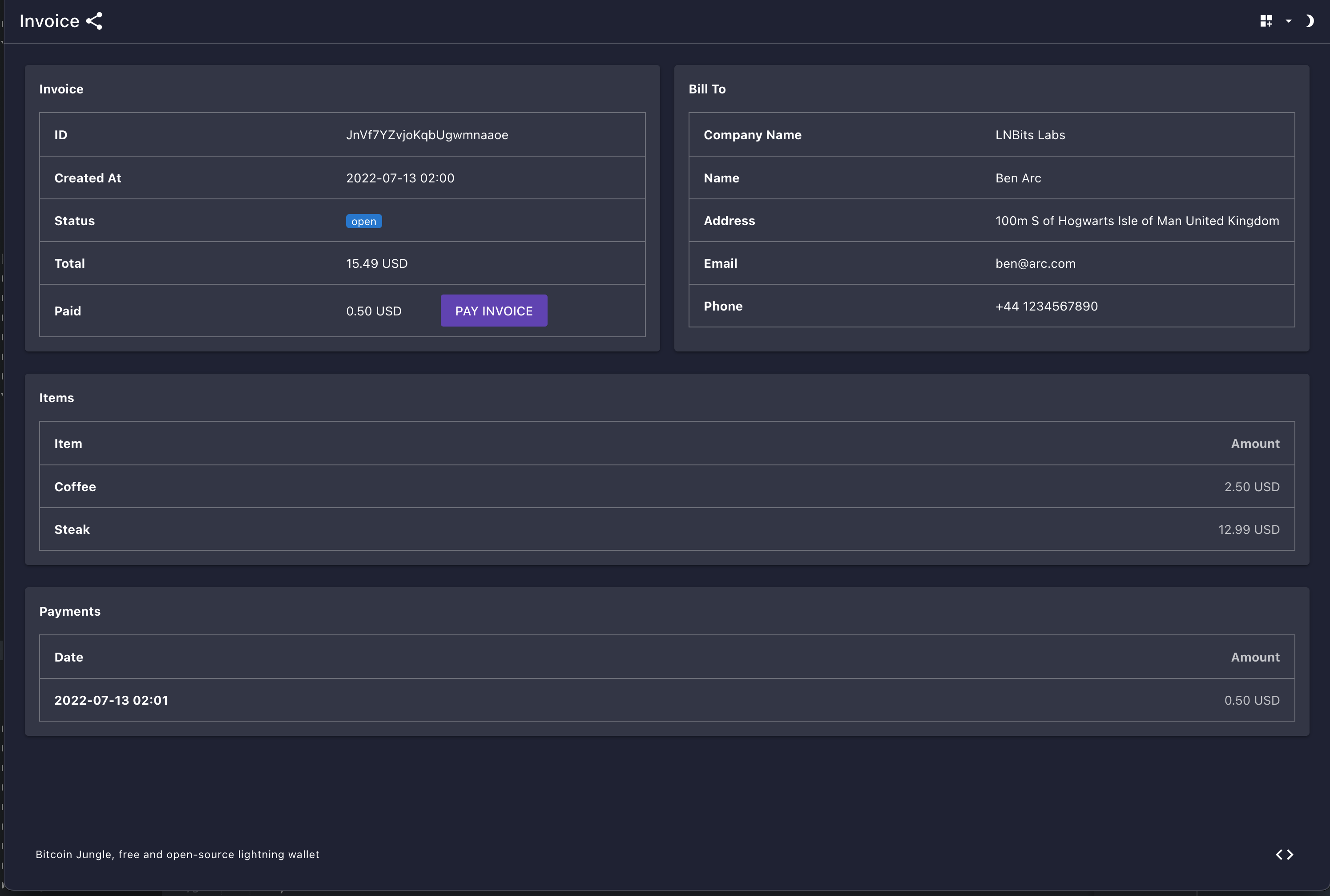Click the payment date 2022-07-13 02:01
The image size is (1330, 896).
tap(111, 700)
